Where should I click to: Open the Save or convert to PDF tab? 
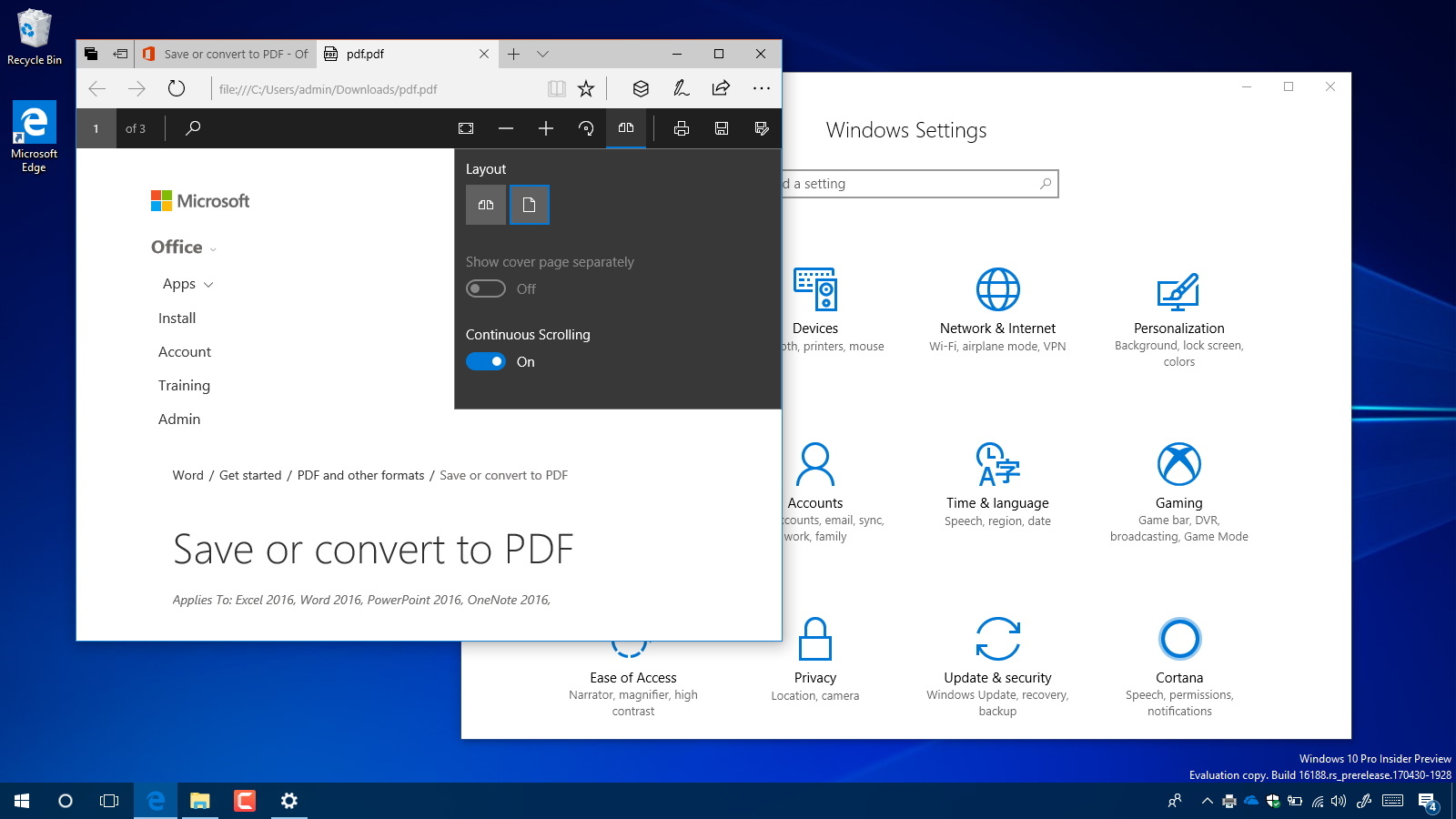(x=226, y=54)
